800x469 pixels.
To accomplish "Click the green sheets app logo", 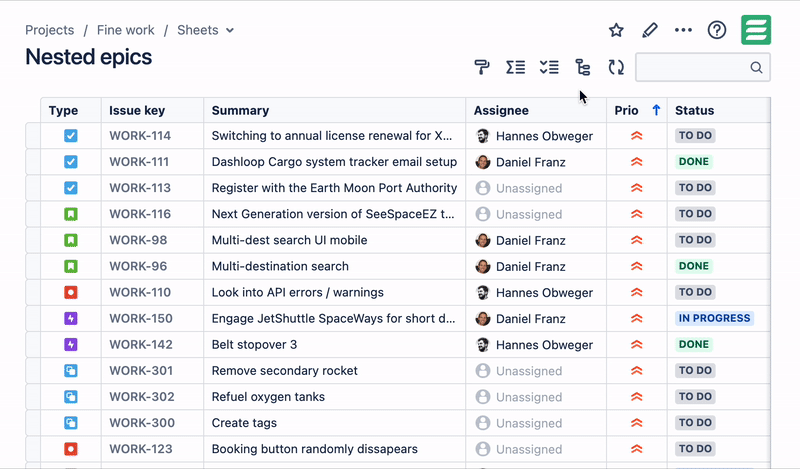I will pos(756,30).
